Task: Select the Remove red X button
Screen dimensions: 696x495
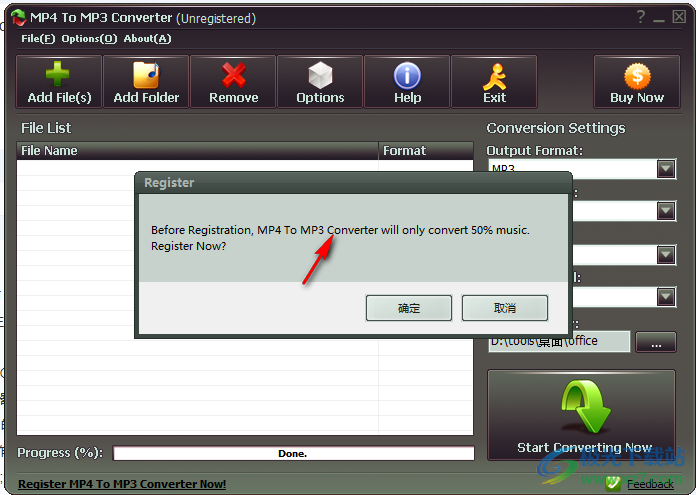Action: pyautogui.click(x=233, y=82)
